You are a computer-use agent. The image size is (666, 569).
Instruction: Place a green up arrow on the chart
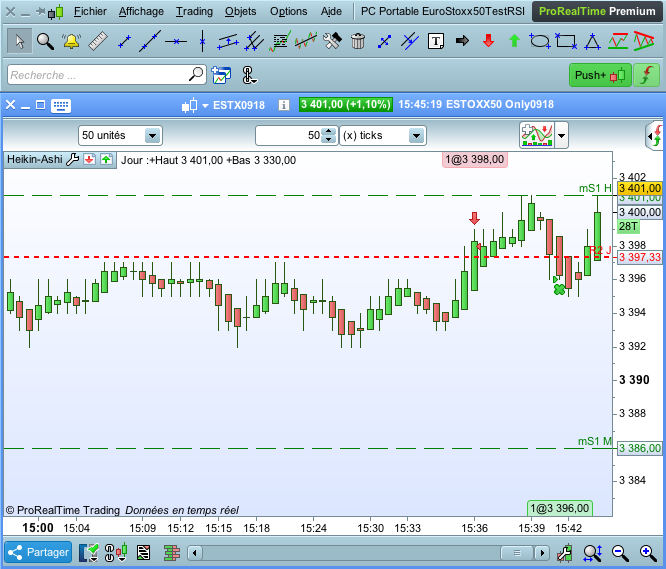pyautogui.click(x=514, y=41)
